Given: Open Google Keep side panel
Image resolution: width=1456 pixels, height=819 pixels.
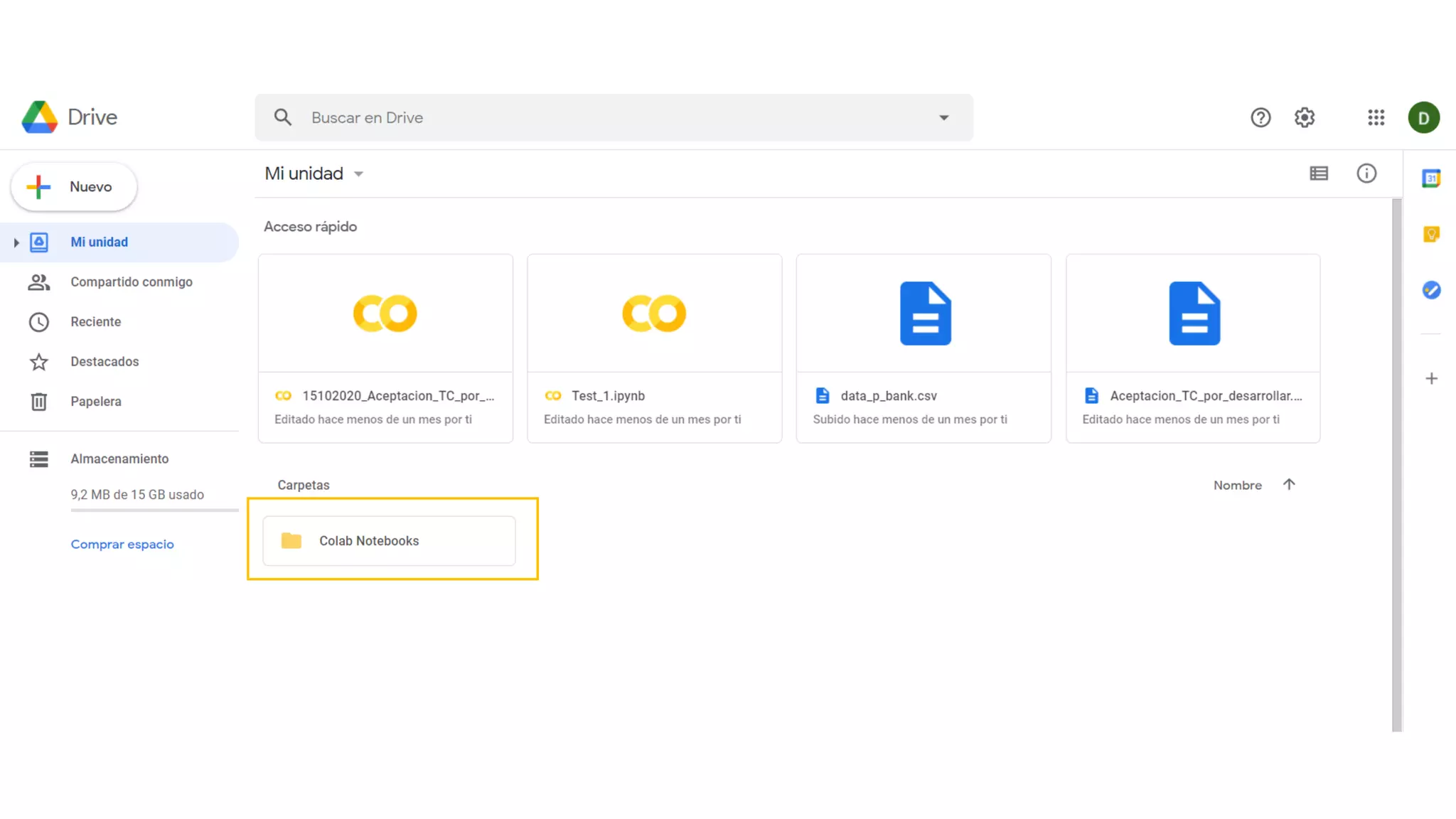Looking at the screenshot, I should coord(1431,234).
